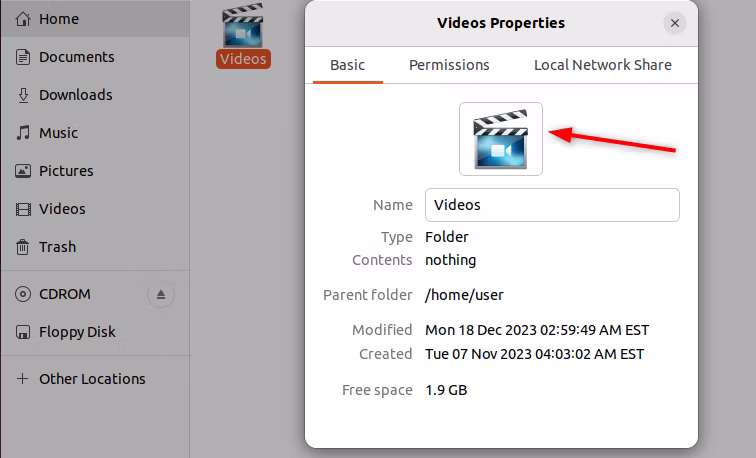The image size is (756, 458).
Task: Open Other Locations in the sidebar
Action: click(x=92, y=379)
